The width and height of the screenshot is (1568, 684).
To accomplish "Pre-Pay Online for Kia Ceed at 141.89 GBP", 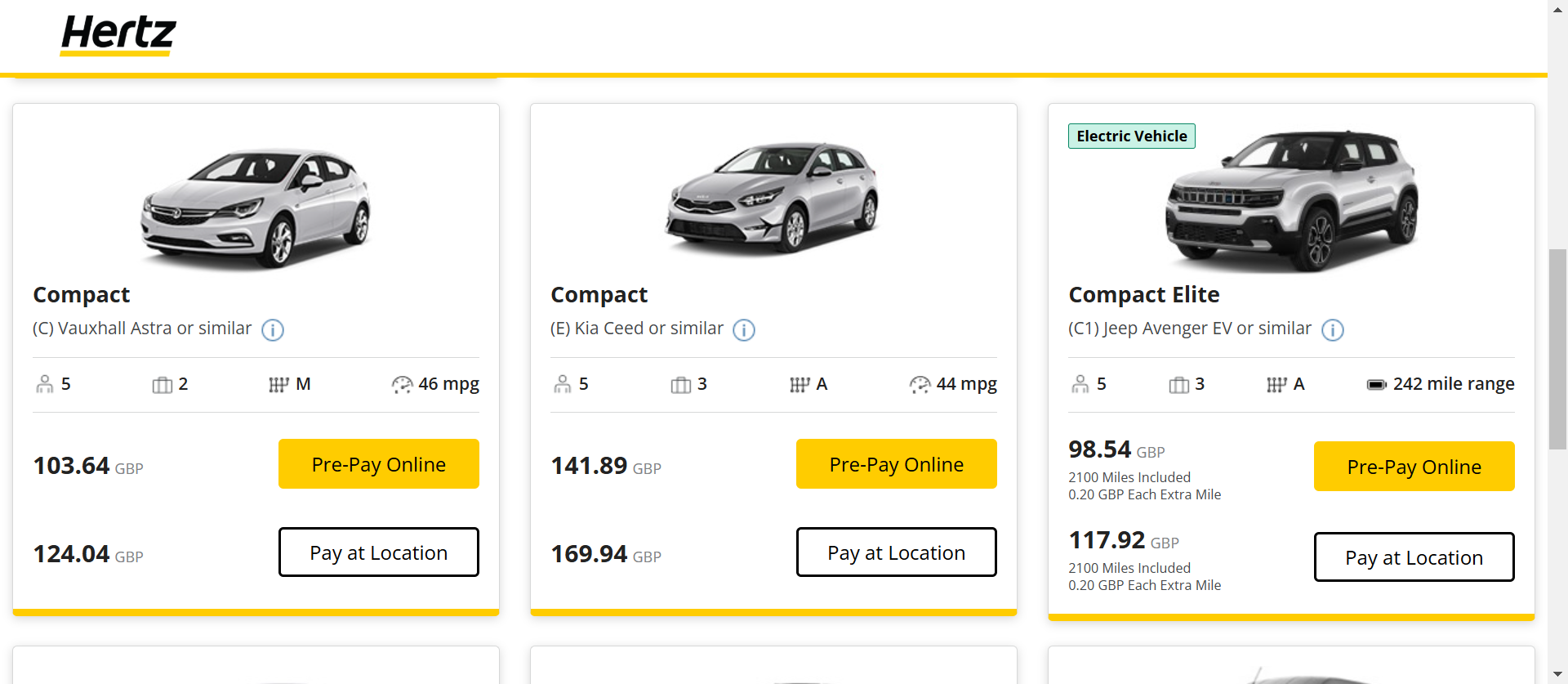I will (x=897, y=464).
